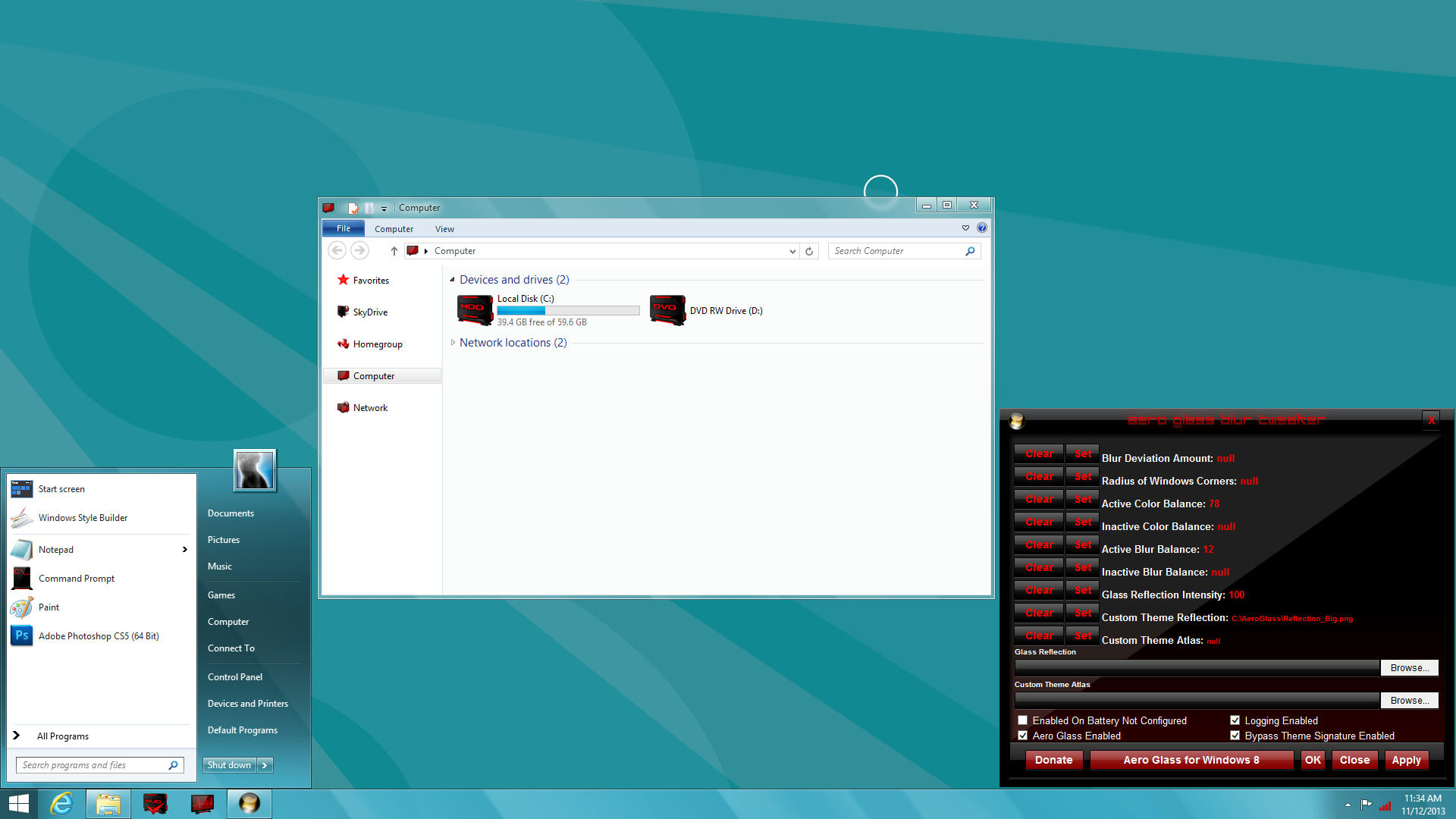The width and height of the screenshot is (1456, 819).
Task: Click the Apply button in tweaker
Action: pyautogui.click(x=1406, y=760)
